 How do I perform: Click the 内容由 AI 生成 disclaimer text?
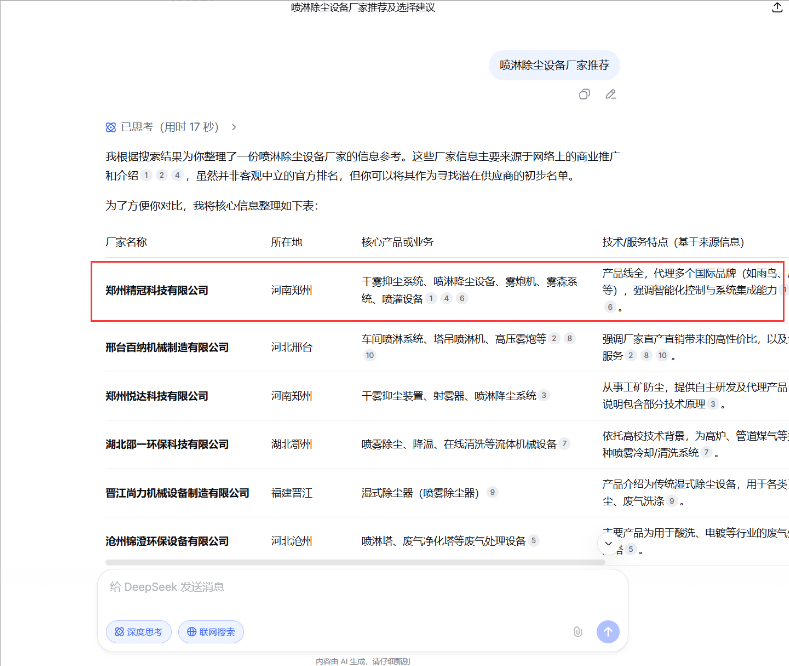(x=363, y=661)
